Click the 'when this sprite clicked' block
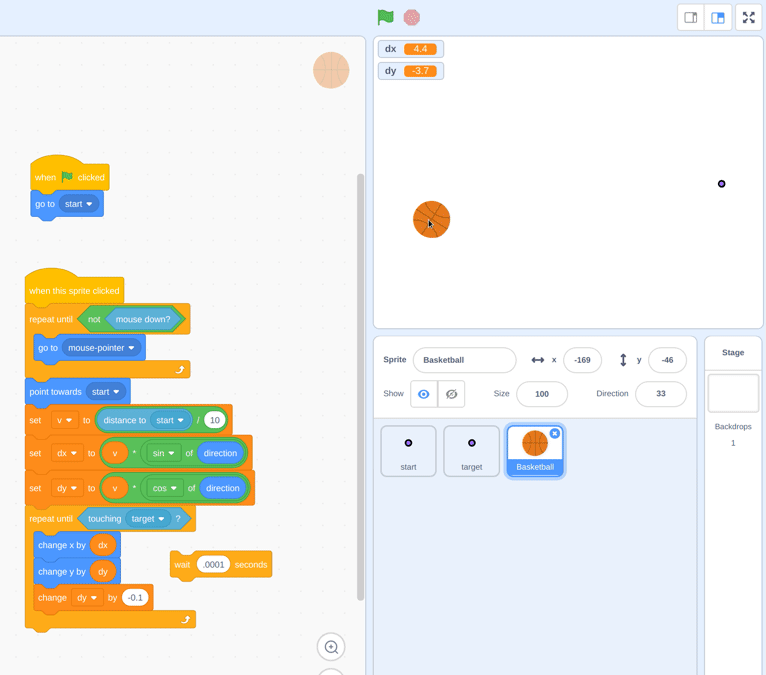 74,288
